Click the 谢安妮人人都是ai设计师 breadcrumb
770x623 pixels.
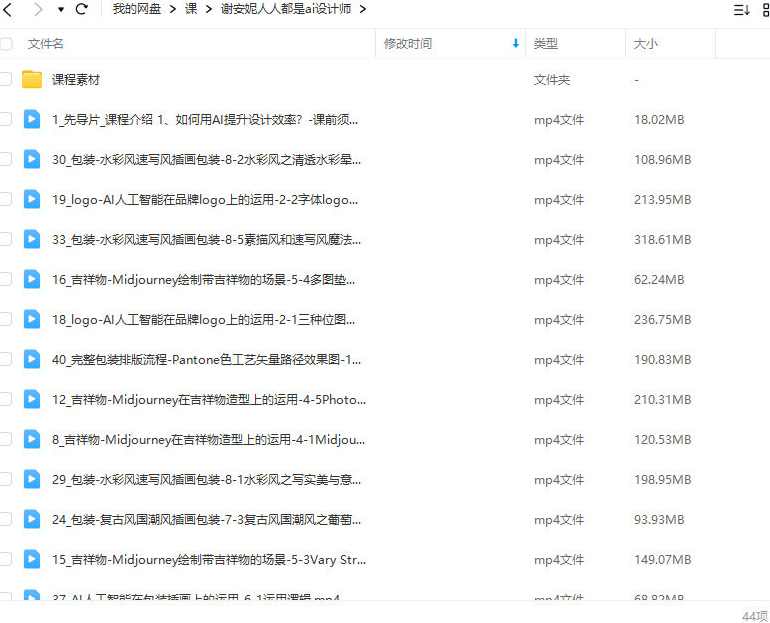[286, 9]
